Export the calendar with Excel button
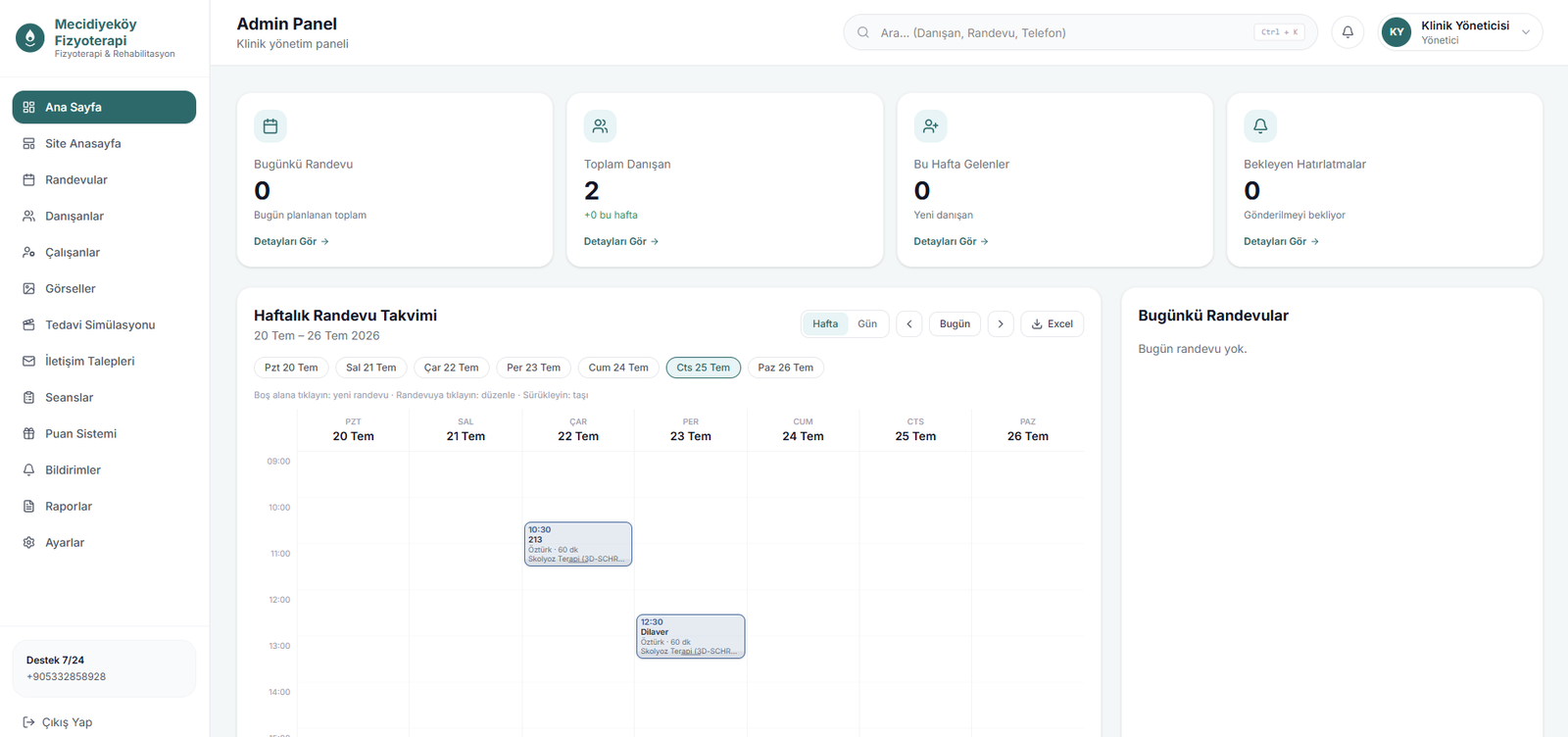 pyautogui.click(x=1053, y=324)
